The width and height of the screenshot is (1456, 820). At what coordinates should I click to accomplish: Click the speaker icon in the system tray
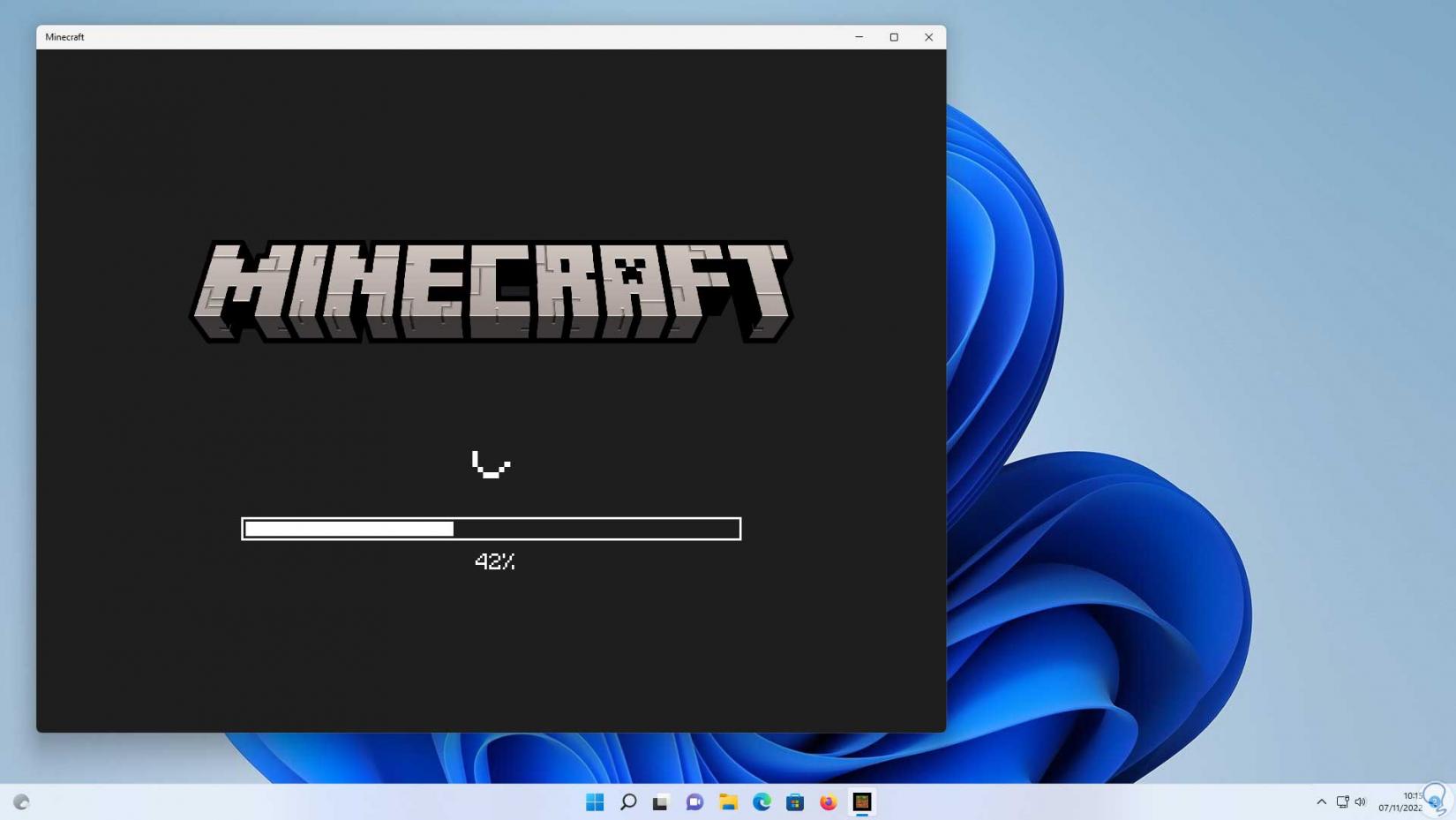click(1360, 802)
